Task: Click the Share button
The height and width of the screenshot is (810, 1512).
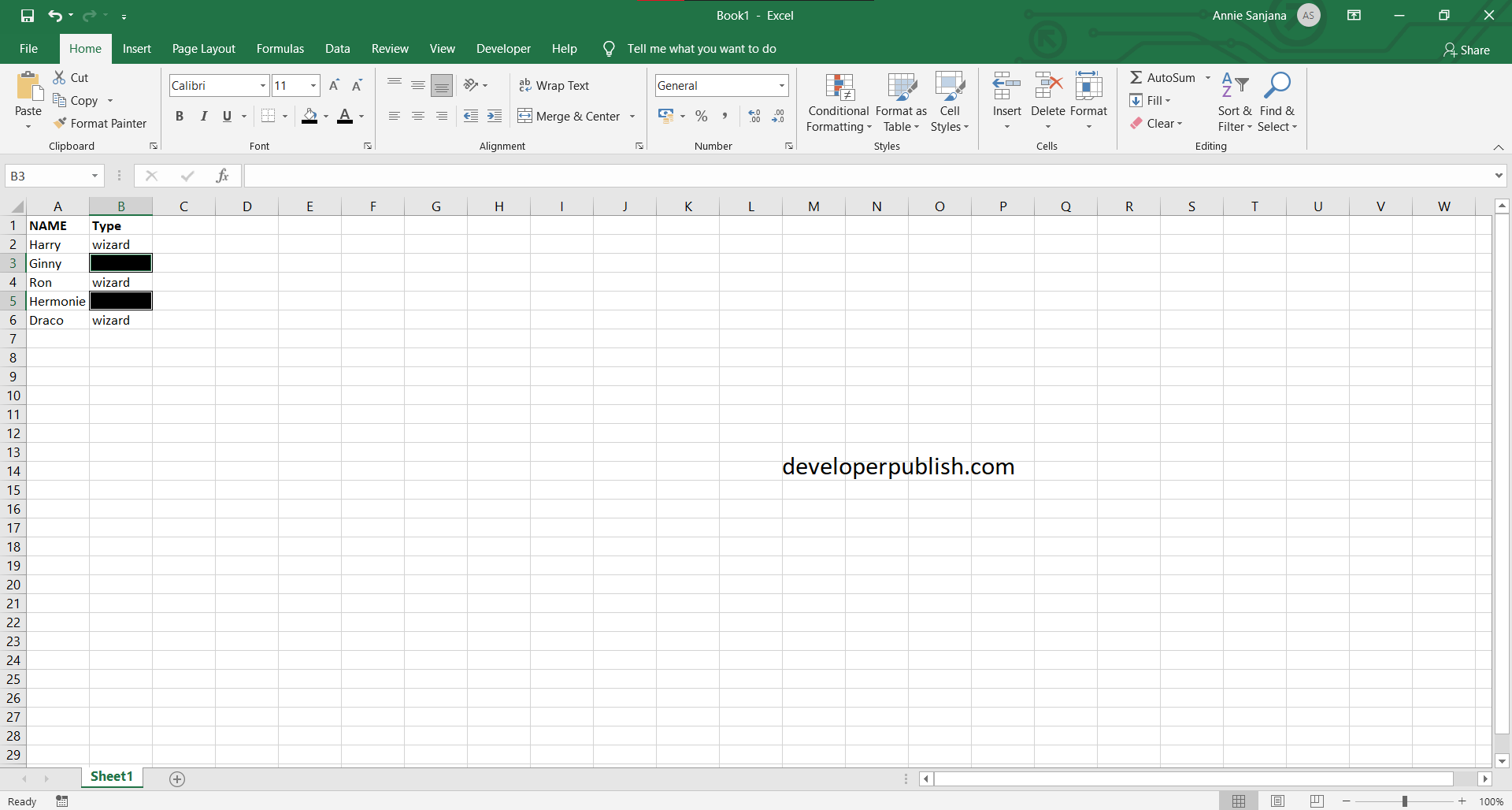Action: tap(1466, 50)
